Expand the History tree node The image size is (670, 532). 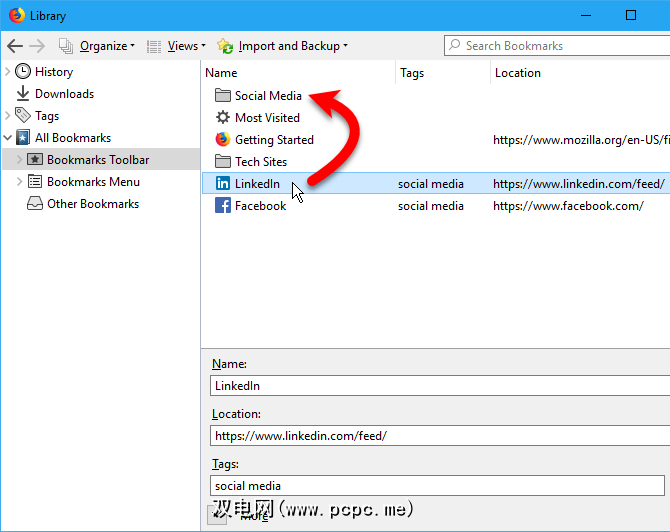pos(7,72)
